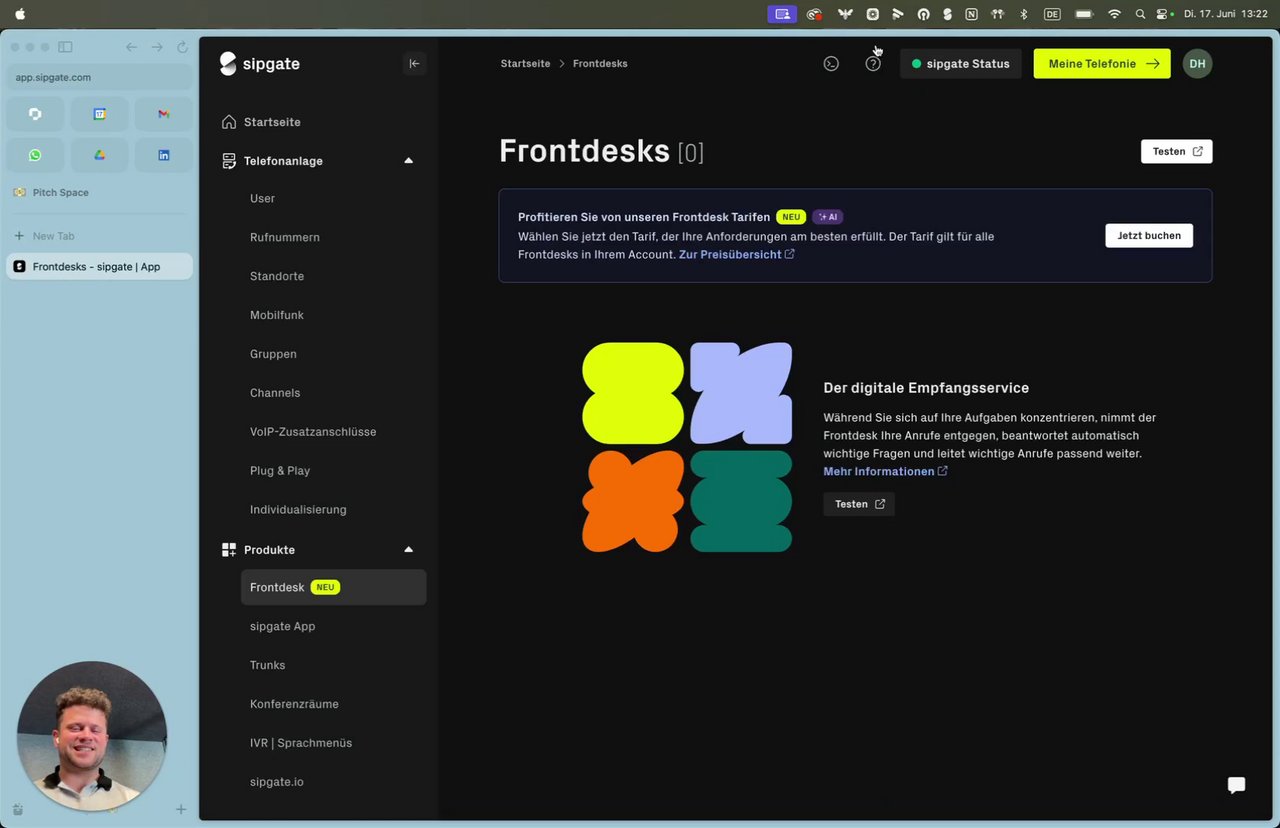Open sipgate App in the sidebar
This screenshot has height=828, width=1280.
282,626
